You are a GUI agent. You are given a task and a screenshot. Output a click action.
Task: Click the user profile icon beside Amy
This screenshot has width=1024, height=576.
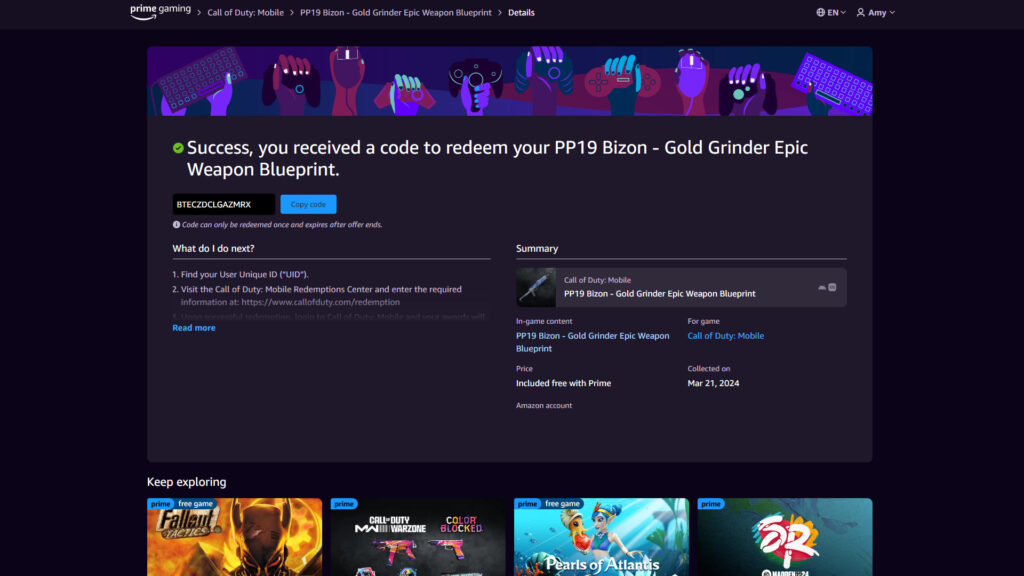[860, 13]
